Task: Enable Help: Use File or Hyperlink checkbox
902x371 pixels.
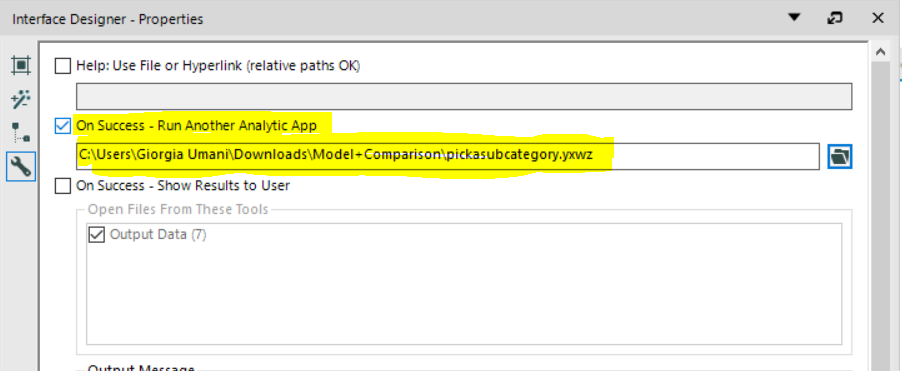Action: 62,66
